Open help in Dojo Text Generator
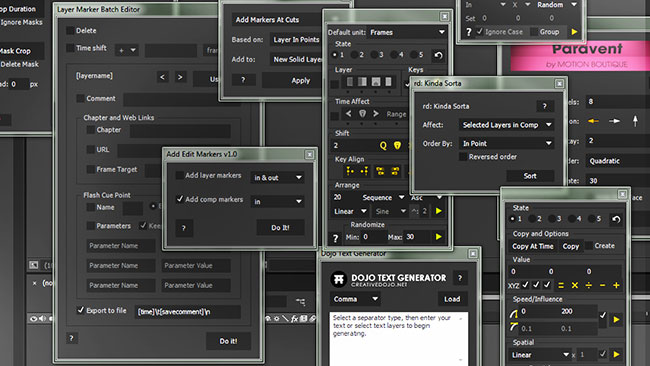 pos(460,278)
